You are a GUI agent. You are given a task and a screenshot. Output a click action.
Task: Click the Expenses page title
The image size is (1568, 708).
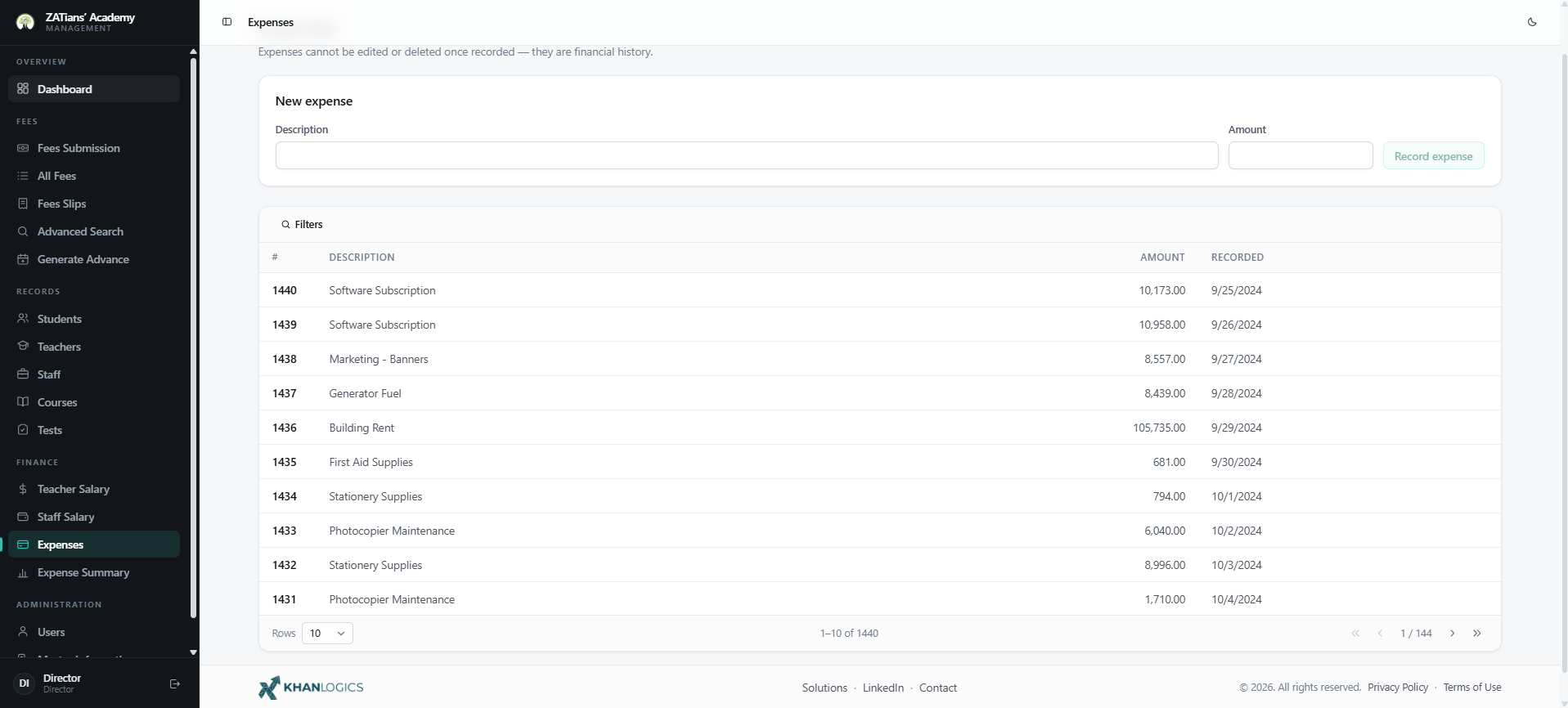271,22
